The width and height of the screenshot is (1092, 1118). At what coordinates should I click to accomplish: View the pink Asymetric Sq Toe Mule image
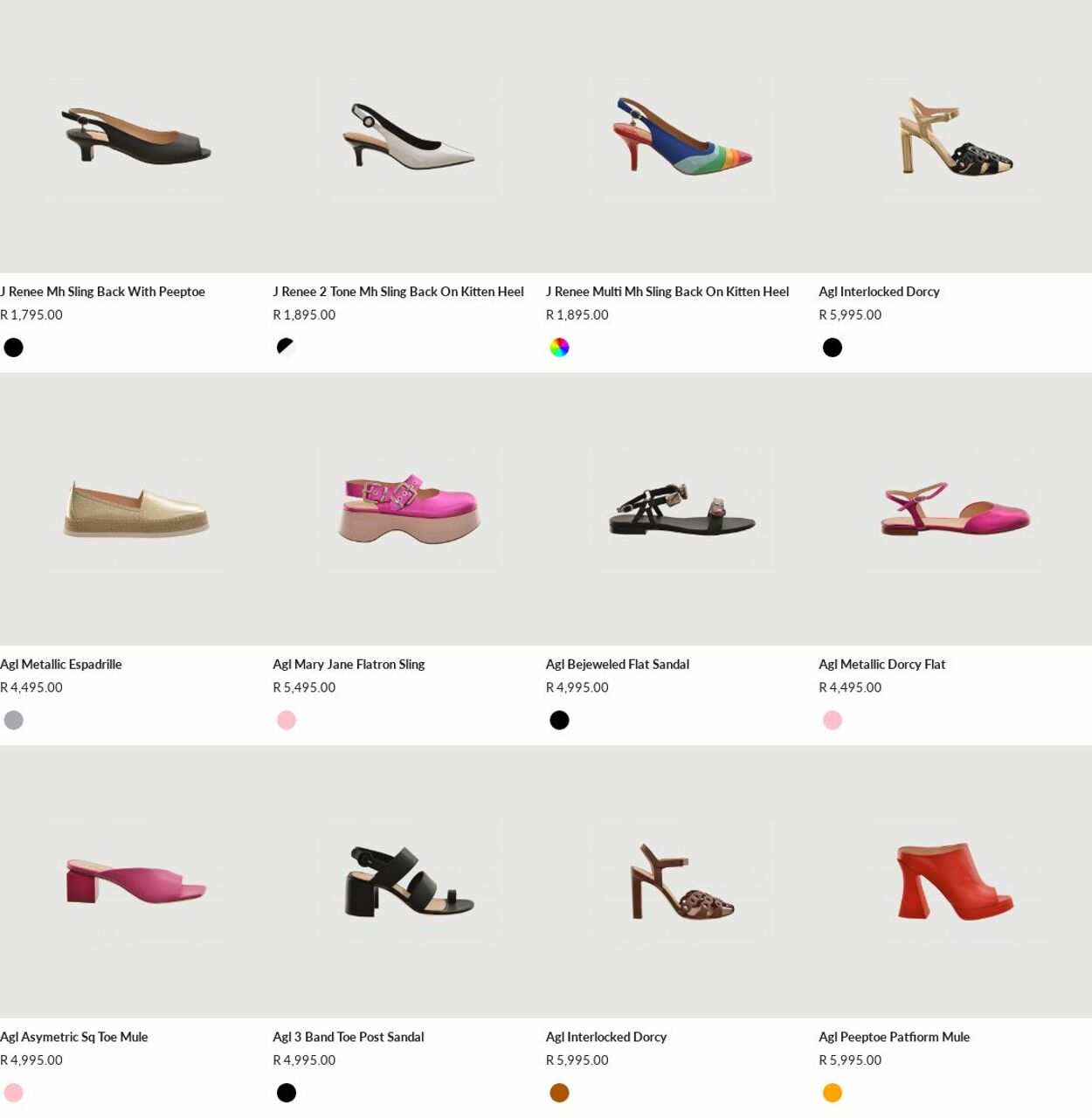pos(136,882)
